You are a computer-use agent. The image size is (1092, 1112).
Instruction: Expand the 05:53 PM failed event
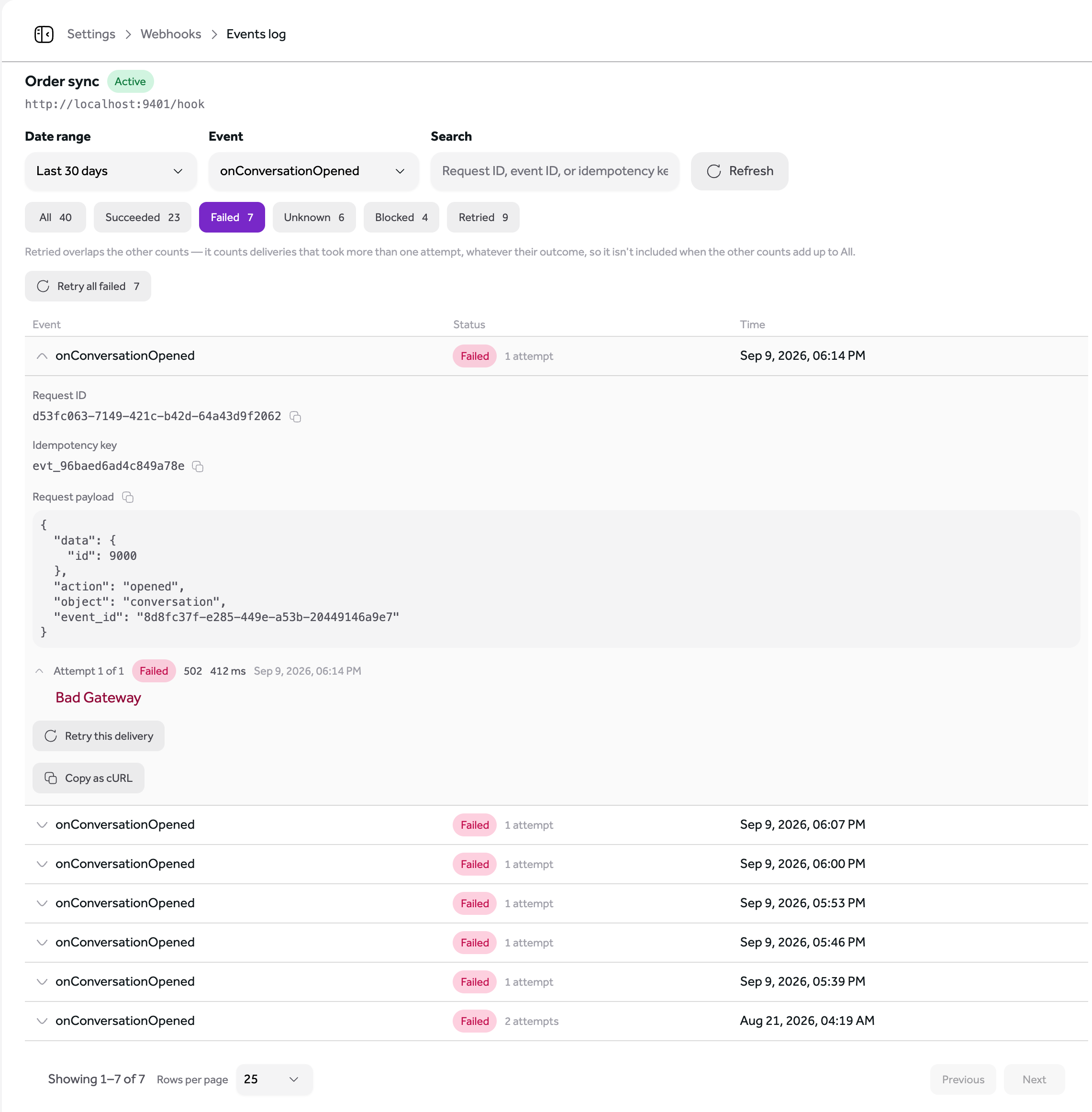point(42,903)
